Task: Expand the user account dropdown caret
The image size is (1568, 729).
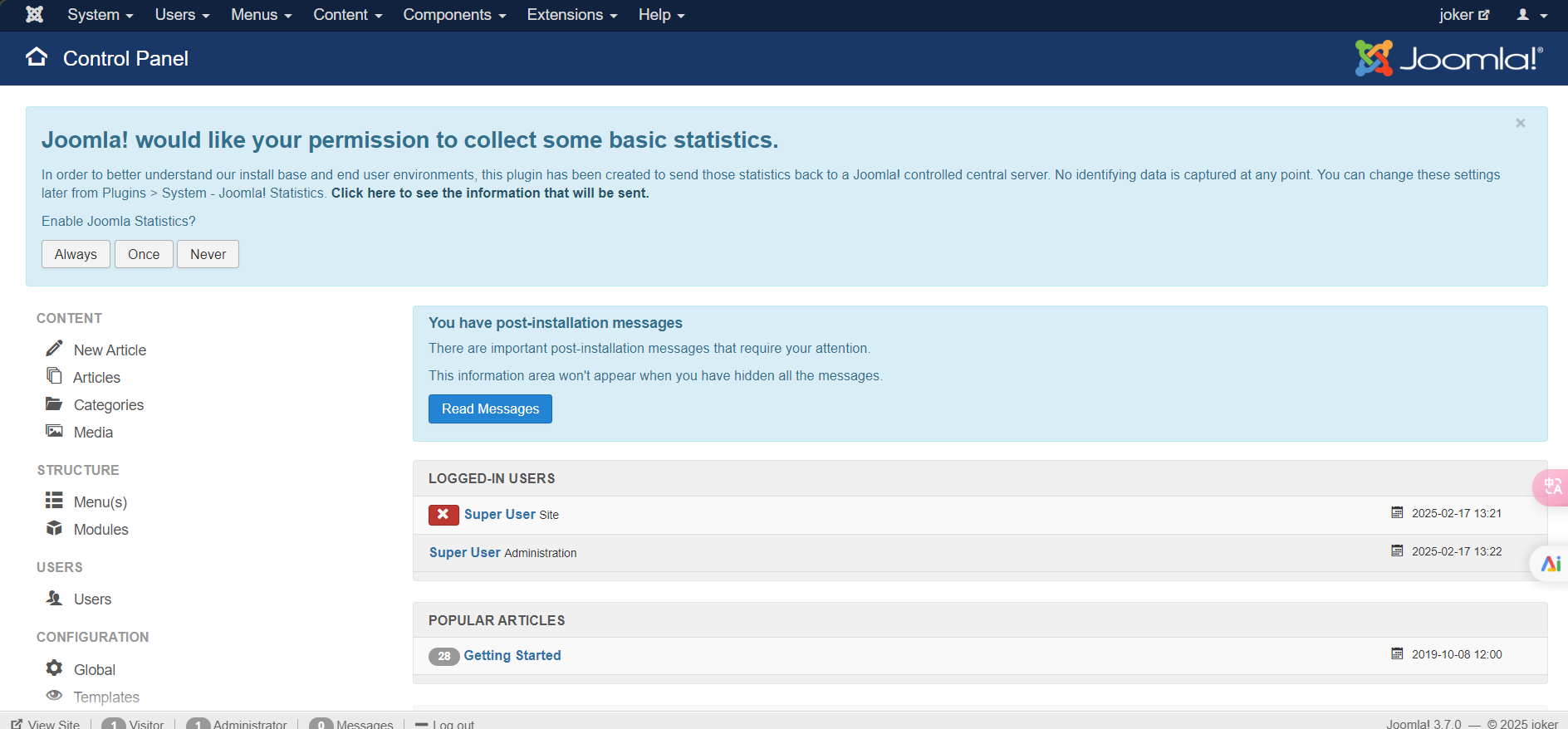Action: coord(1544,16)
